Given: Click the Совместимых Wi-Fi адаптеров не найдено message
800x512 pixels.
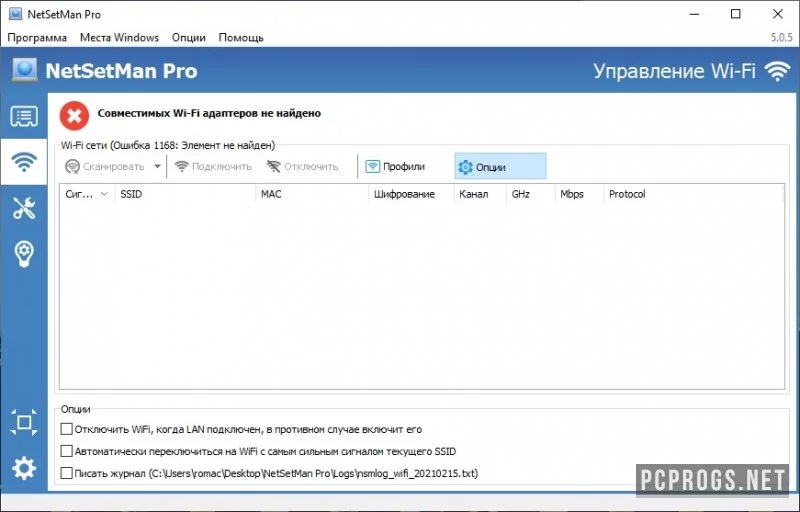Looking at the screenshot, I should coord(209,113).
